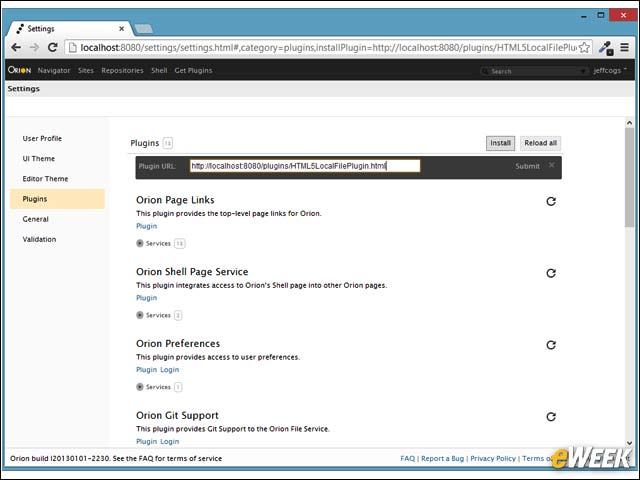This screenshot has height=480, width=640.
Task: Click the browser forward arrow
Action: pos(34,47)
